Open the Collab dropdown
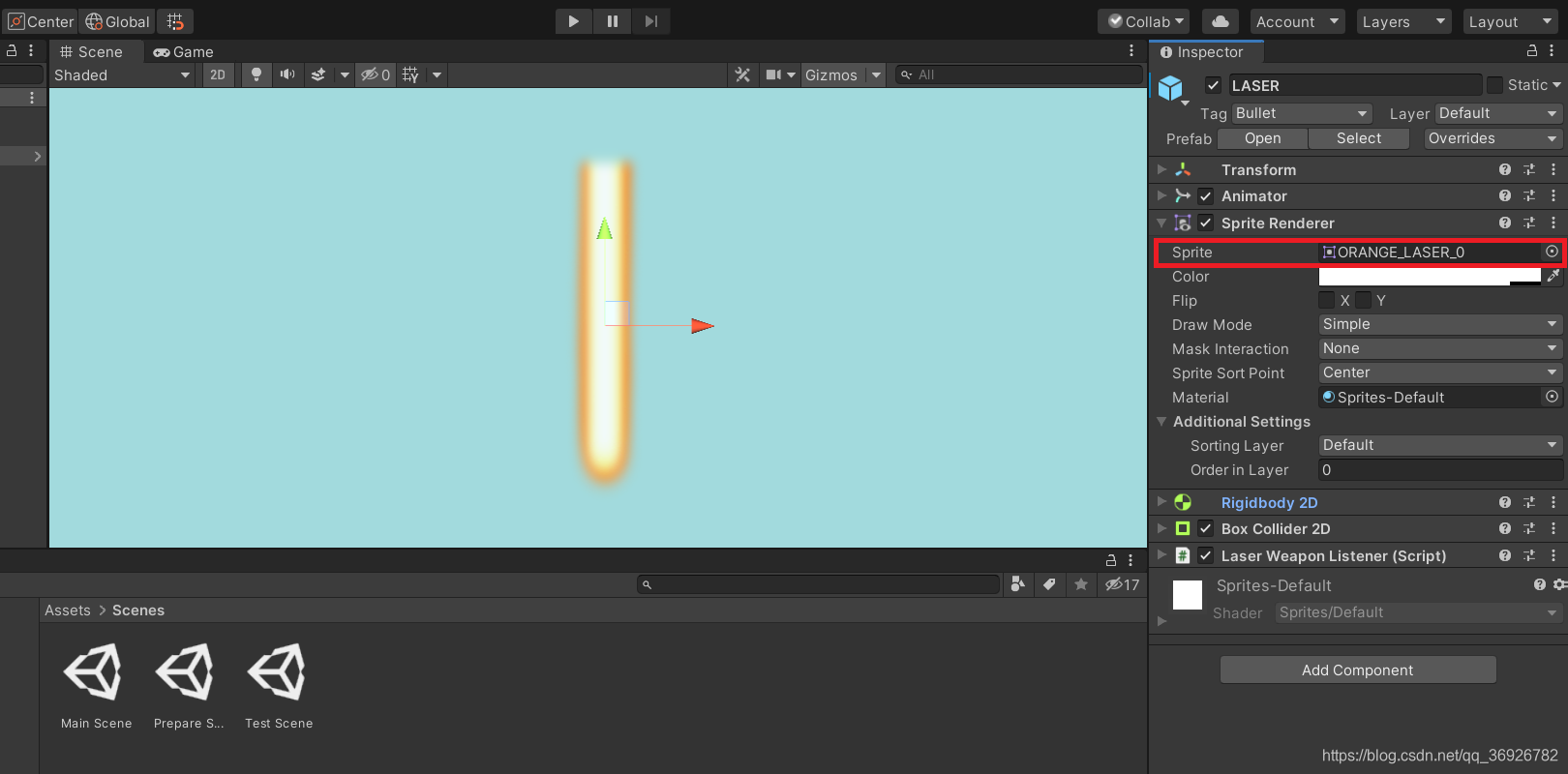1568x774 pixels. pyautogui.click(x=1146, y=21)
